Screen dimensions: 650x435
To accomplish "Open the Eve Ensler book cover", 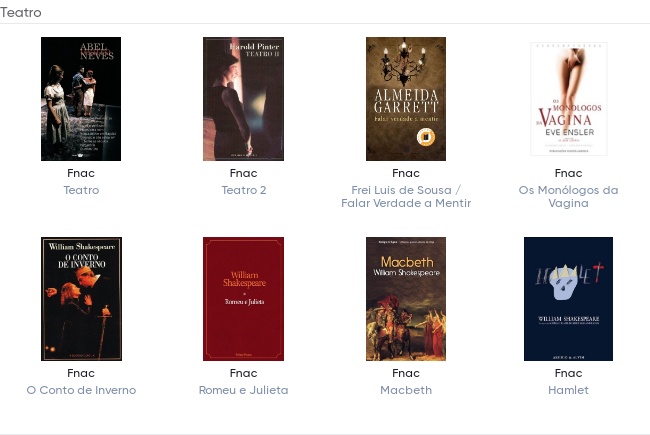I will point(568,99).
